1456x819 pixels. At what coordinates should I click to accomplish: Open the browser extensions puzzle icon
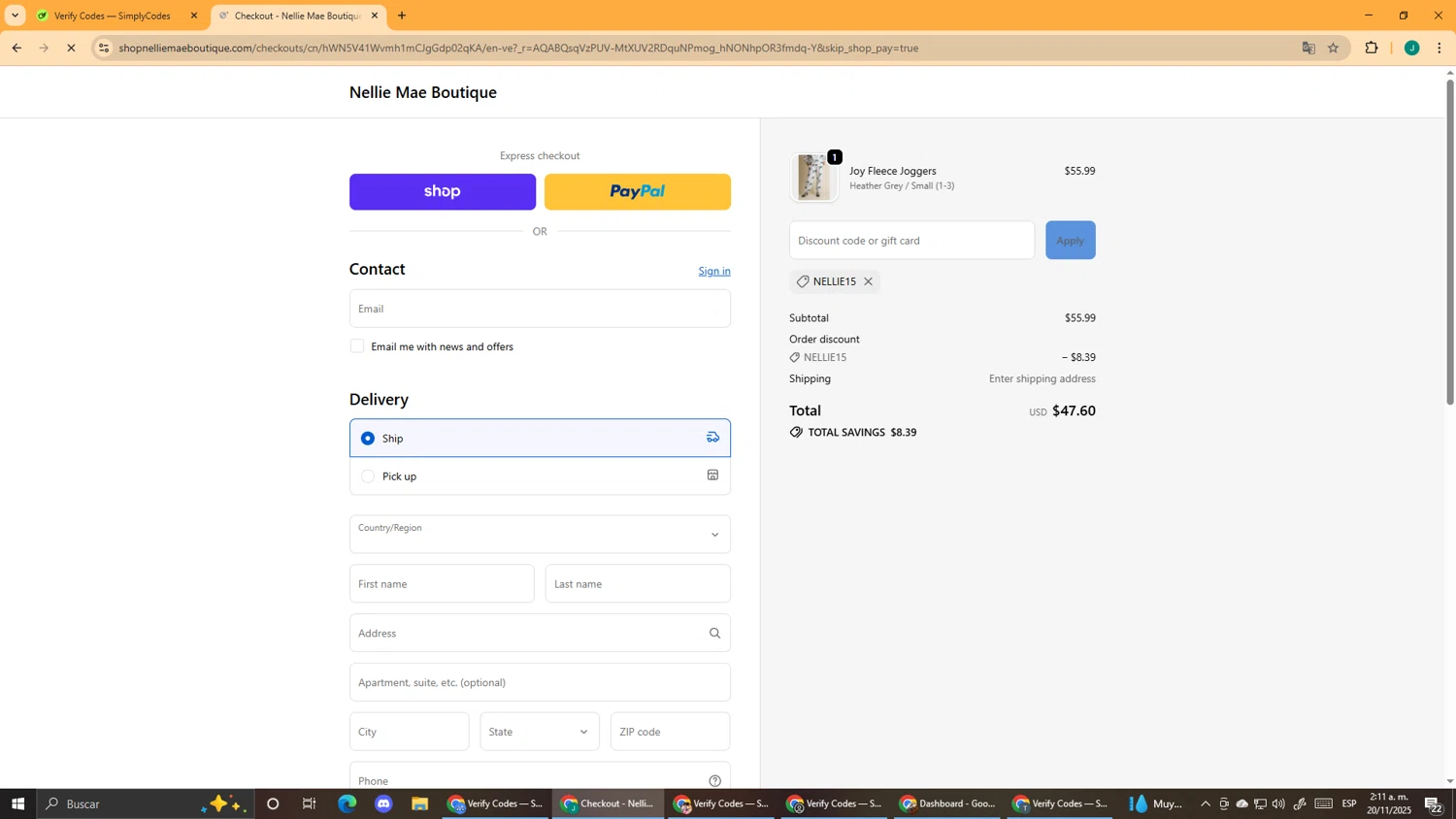click(x=1372, y=48)
